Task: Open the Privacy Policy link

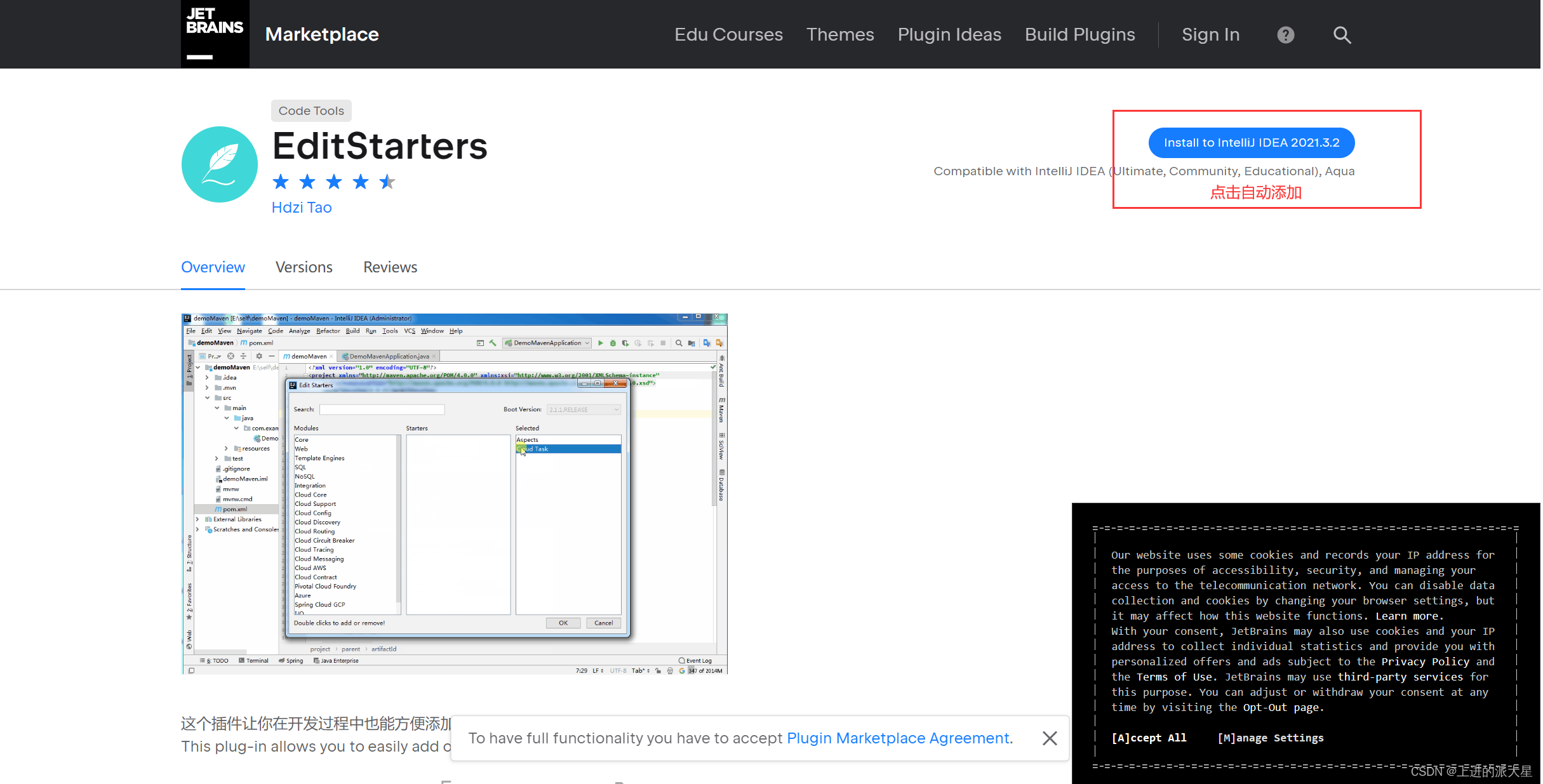Action: pos(1426,661)
